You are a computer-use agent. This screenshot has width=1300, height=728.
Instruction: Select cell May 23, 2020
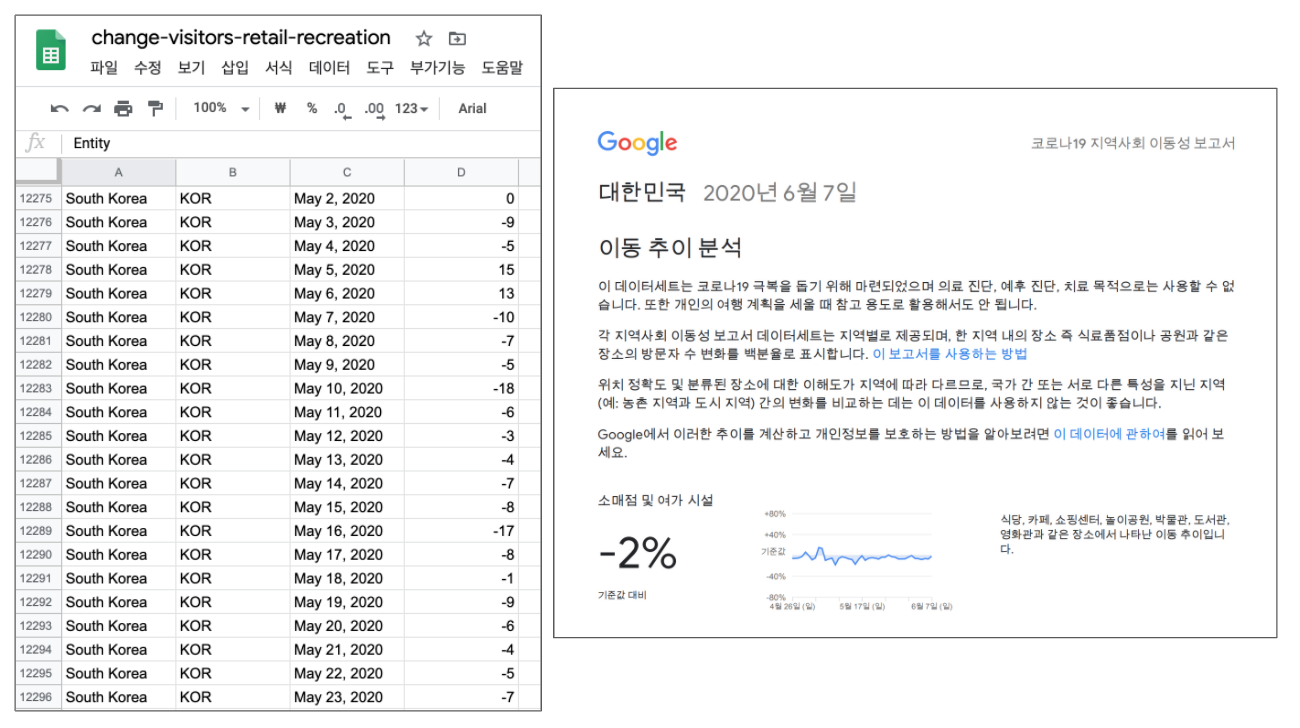347,697
